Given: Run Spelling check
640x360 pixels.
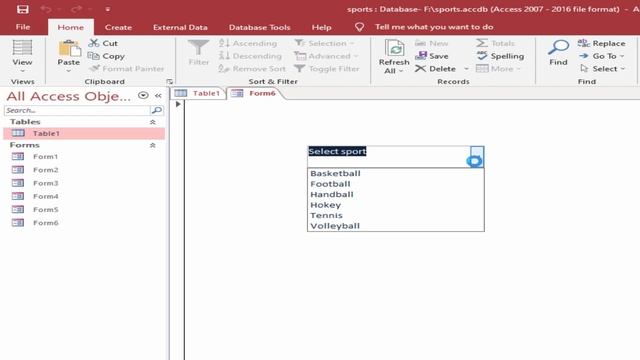Looking at the screenshot, I should coord(500,56).
